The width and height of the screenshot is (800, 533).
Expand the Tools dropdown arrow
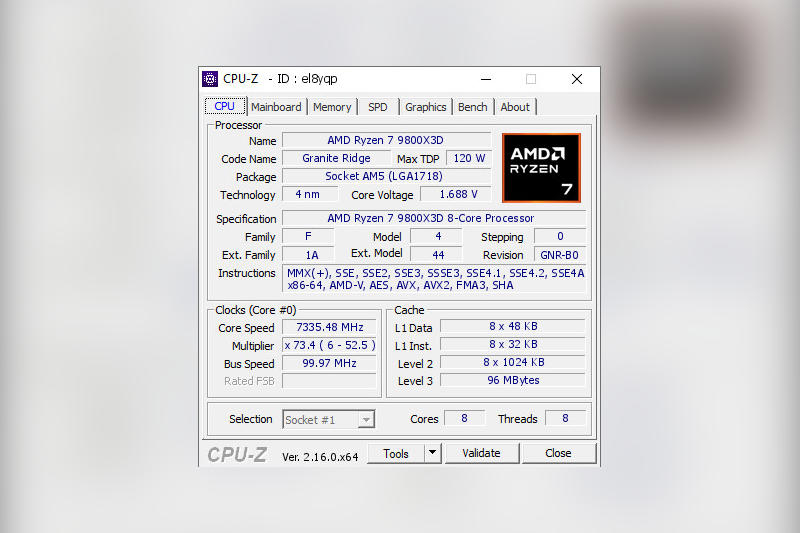click(x=432, y=453)
